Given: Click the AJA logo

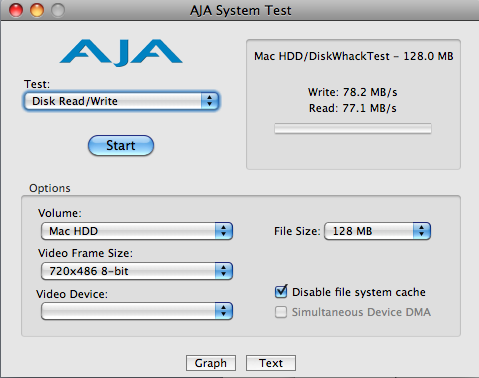Looking at the screenshot, I should (121, 53).
